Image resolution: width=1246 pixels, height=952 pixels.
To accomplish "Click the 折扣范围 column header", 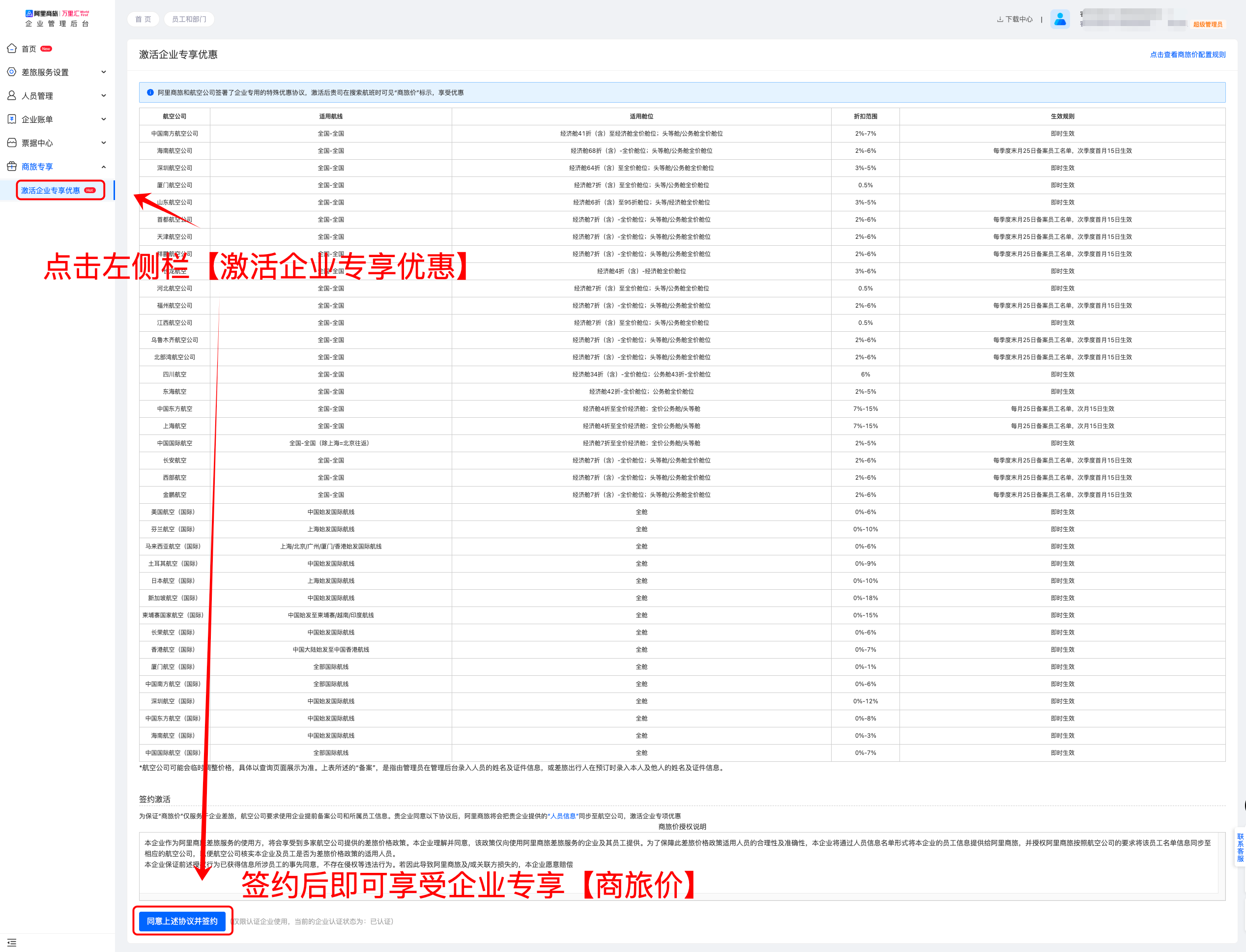I will point(865,116).
